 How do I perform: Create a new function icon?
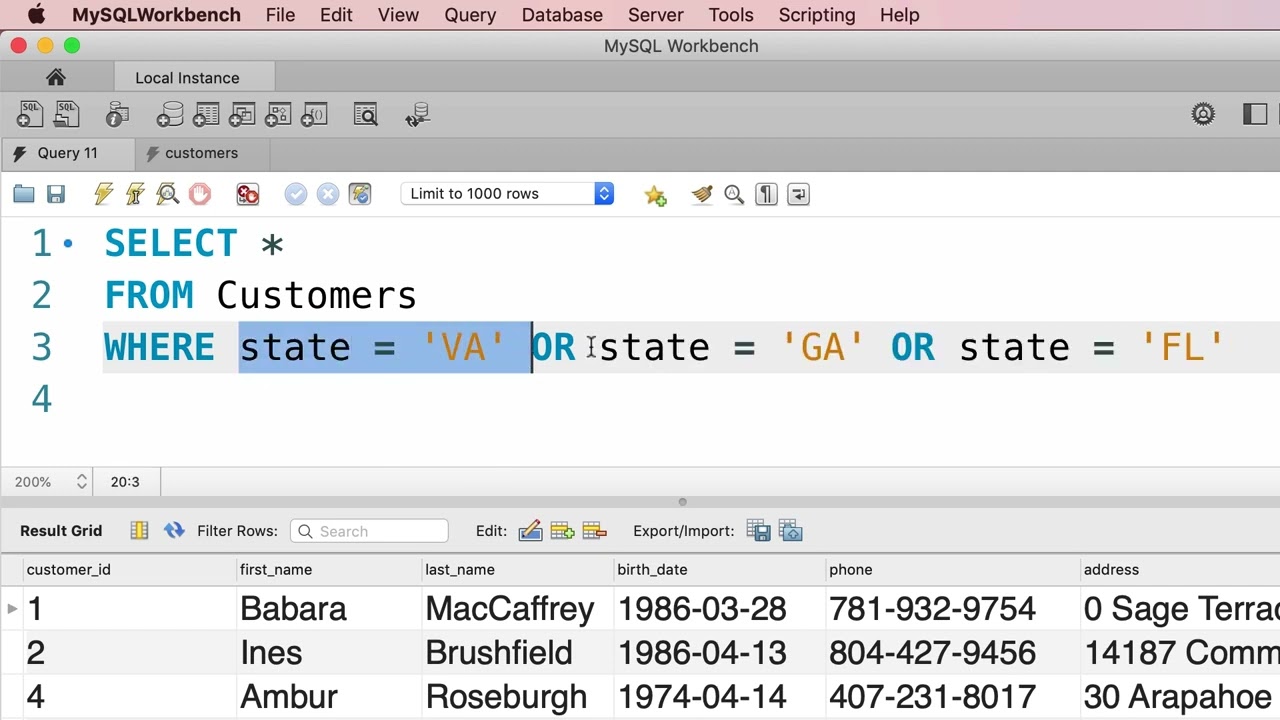tap(314, 115)
